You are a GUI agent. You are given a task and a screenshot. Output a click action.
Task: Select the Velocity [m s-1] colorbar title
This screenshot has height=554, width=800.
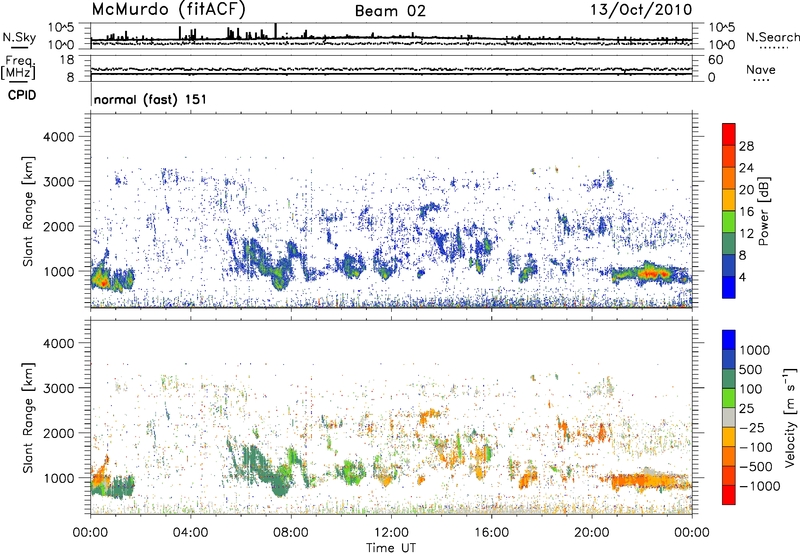790,417
